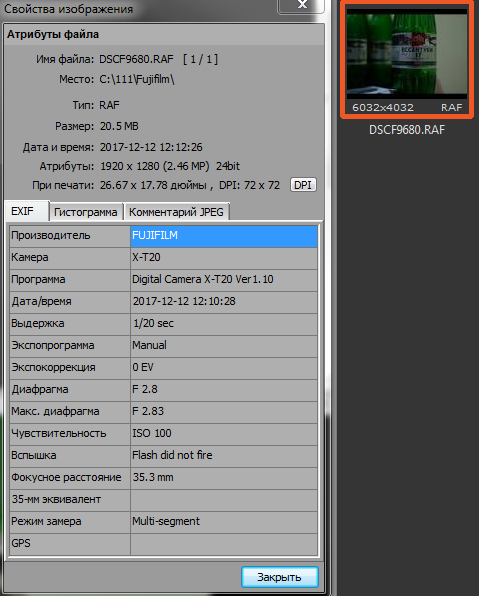Screen dimensions: 479x596
Task: Click the X close button of properties dialog
Action: point(301,5)
